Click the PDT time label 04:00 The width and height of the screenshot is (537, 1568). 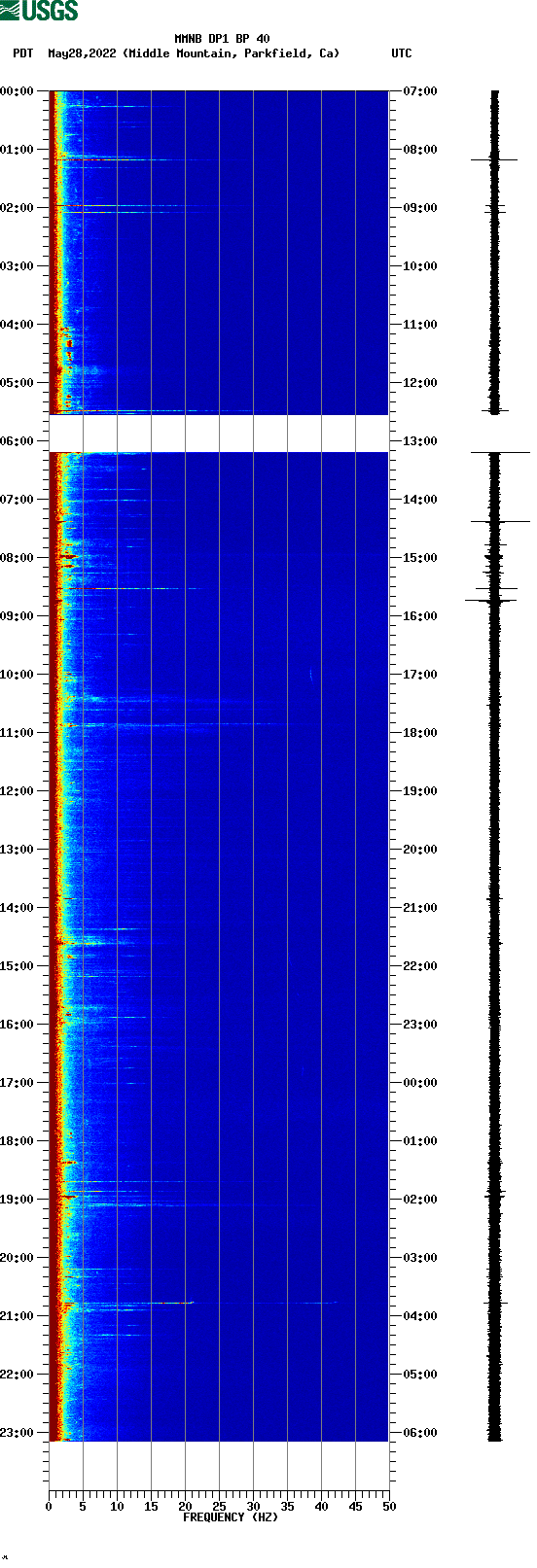(x=17, y=325)
